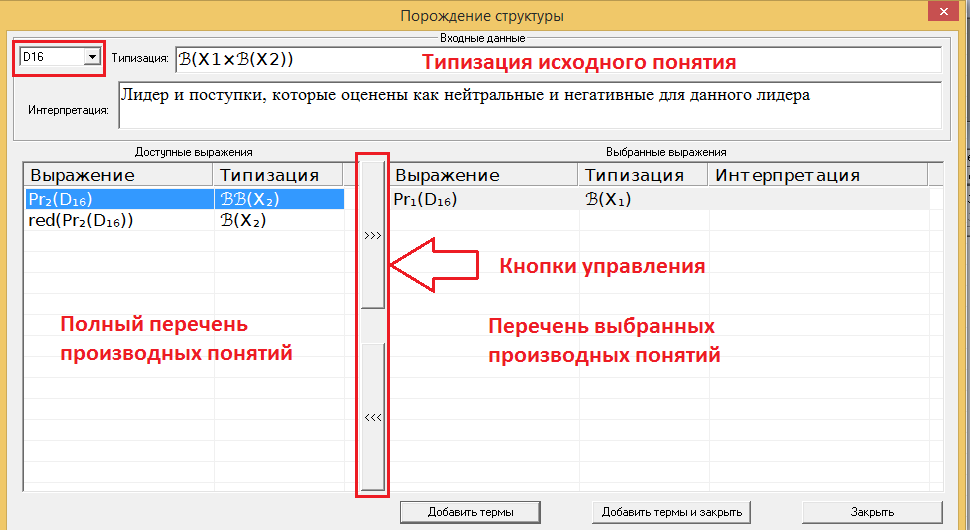Select the red(Pr₂(D₁₆)) expression row

[x=184, y=221]
